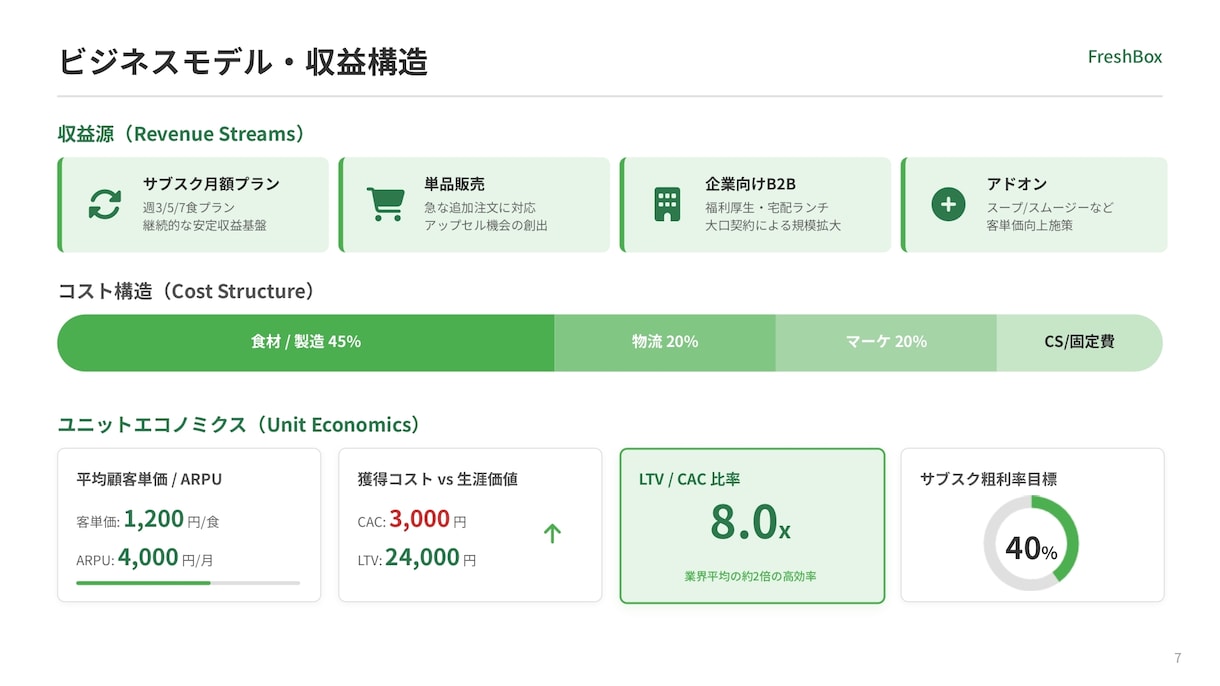Screen dimensions: 1220x686
Task: Select the 食材 / 製造 45% cost segment
Action: point(306,342)
